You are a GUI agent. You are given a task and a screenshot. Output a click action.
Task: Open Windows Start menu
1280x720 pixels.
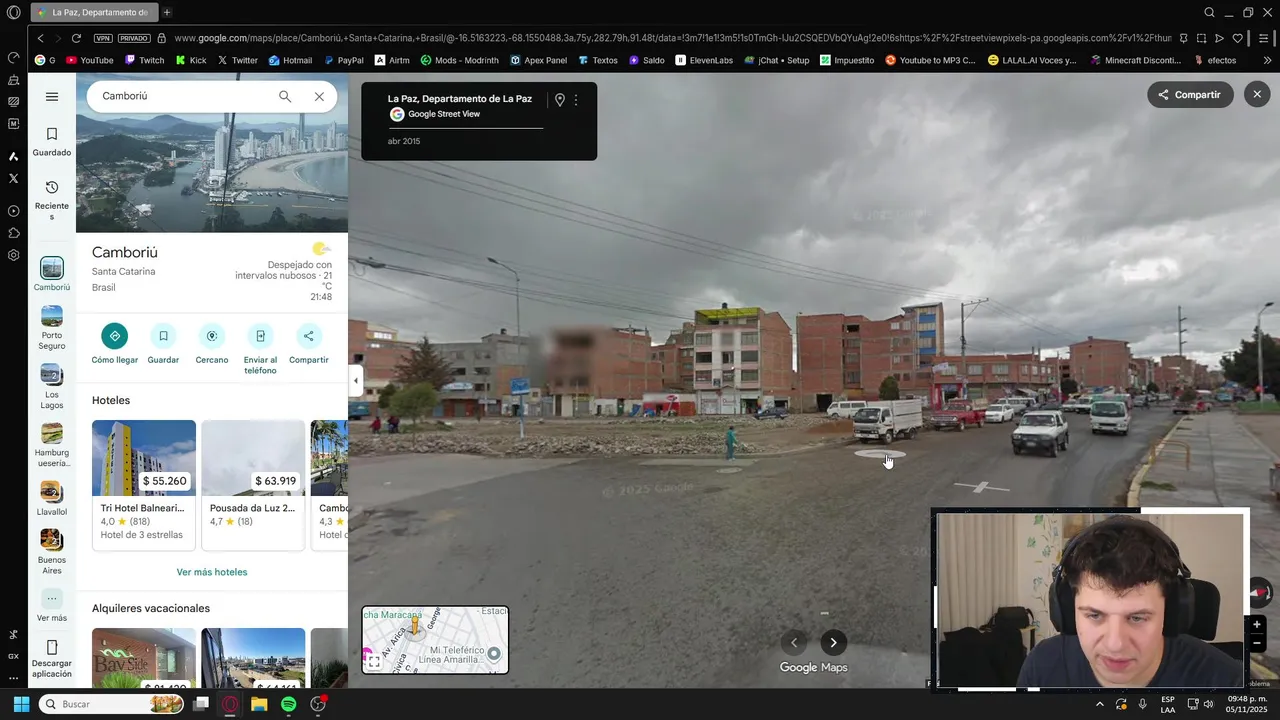pyautogui.click(x=21, y=704)
